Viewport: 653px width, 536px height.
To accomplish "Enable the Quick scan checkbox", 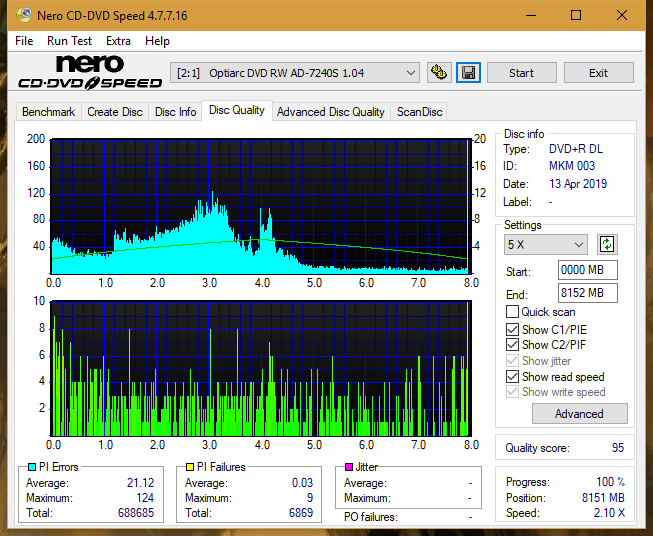I will pyautogui.click(x=512, y=312).
